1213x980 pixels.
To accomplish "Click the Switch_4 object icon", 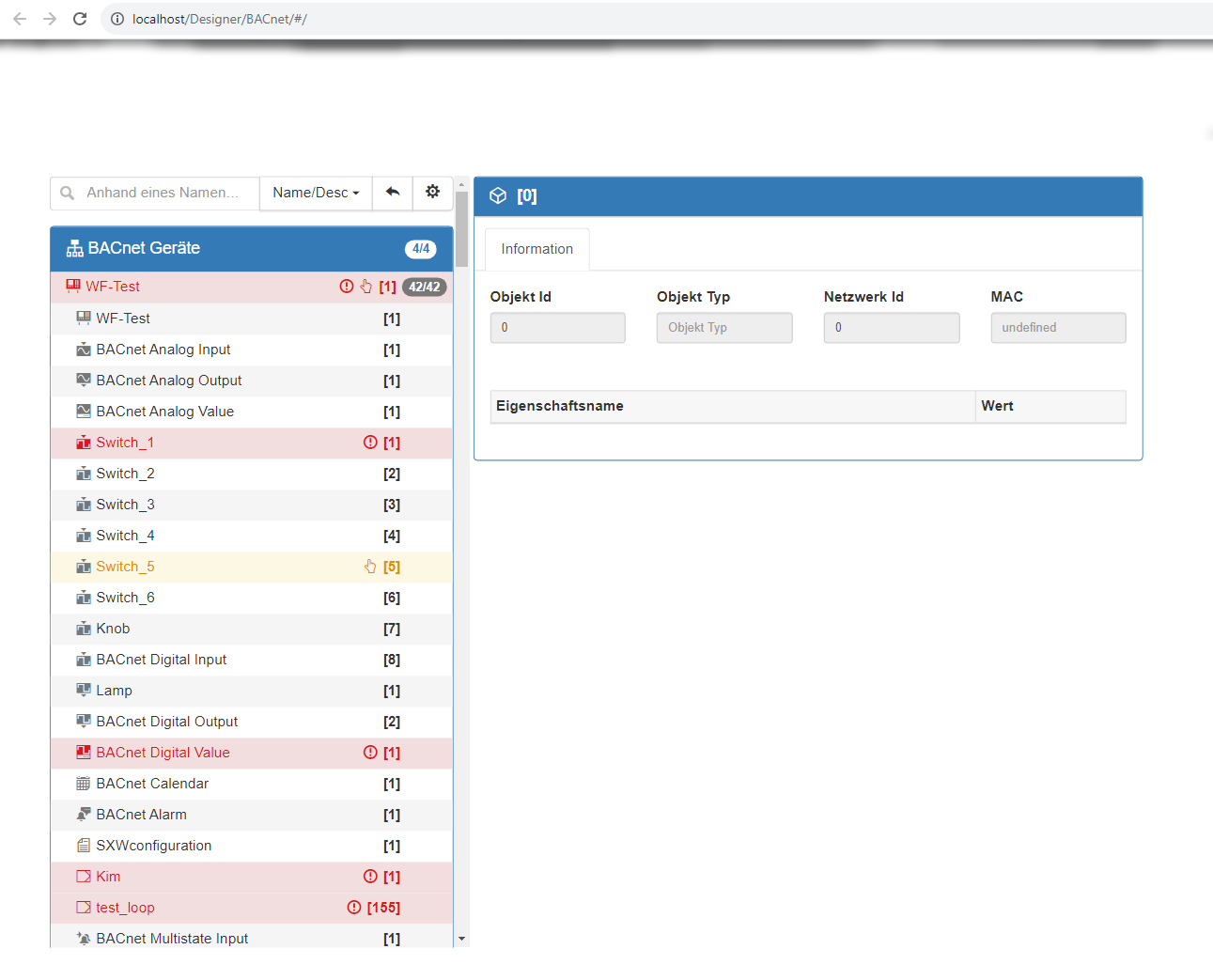I will point(84,536).
